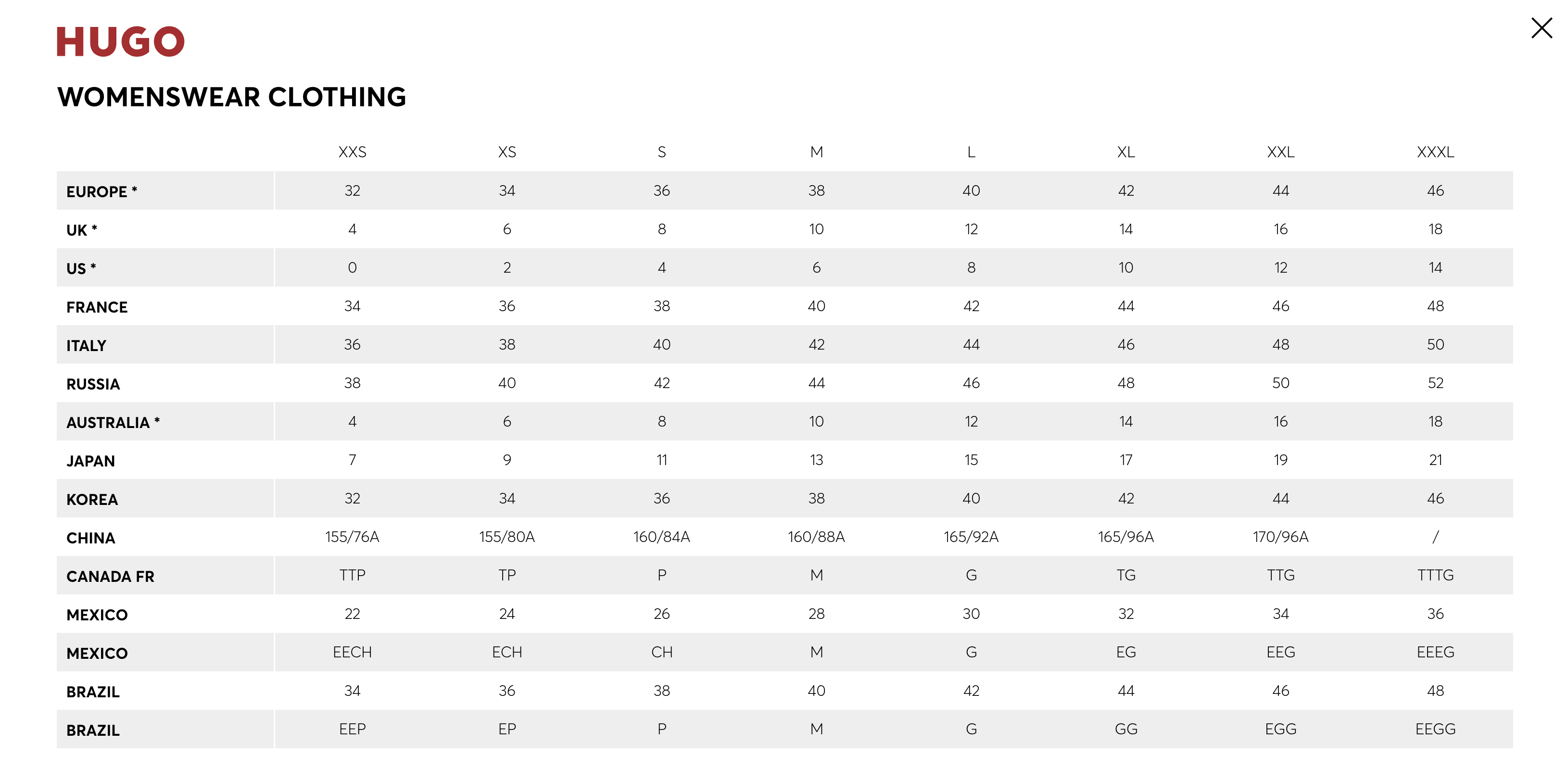Click the US size 0 cell
Screen dimensions: 1568x780
point(352,268)
